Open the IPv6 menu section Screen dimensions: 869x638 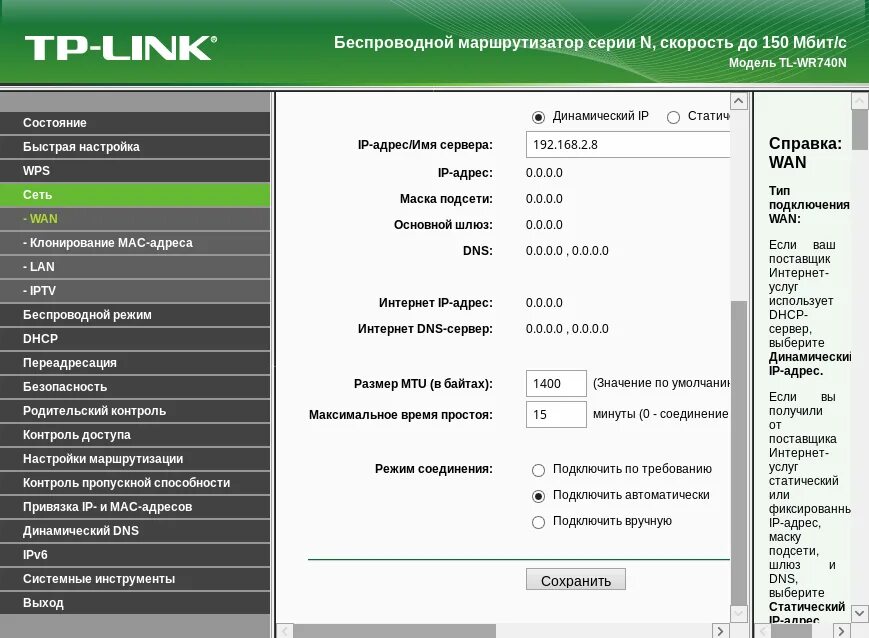[135, 554]
